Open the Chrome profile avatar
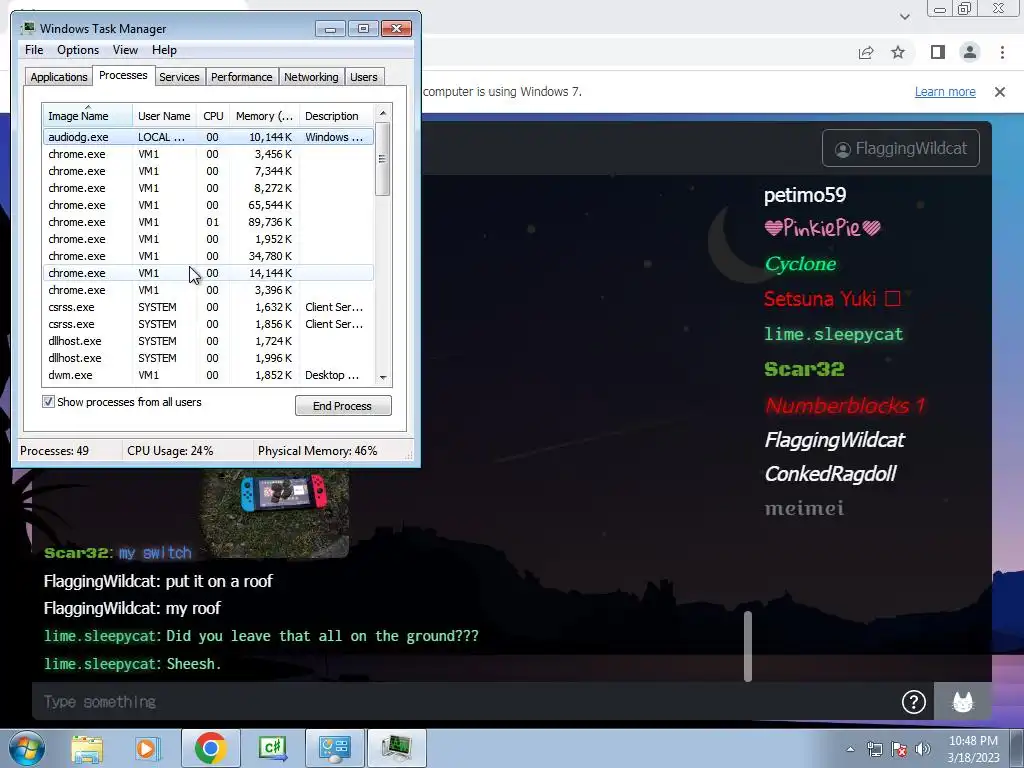Screen dimensions: 1024x768 point(970,52)
